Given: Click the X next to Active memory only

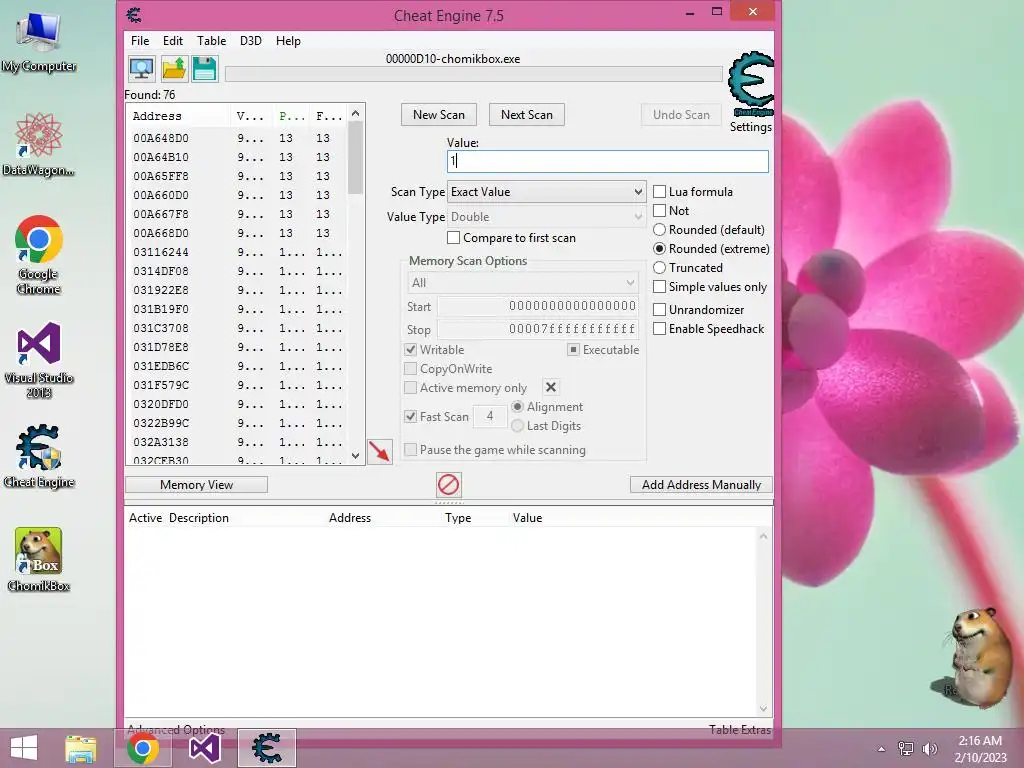Looking at the screenshot, I should [551, 387].
